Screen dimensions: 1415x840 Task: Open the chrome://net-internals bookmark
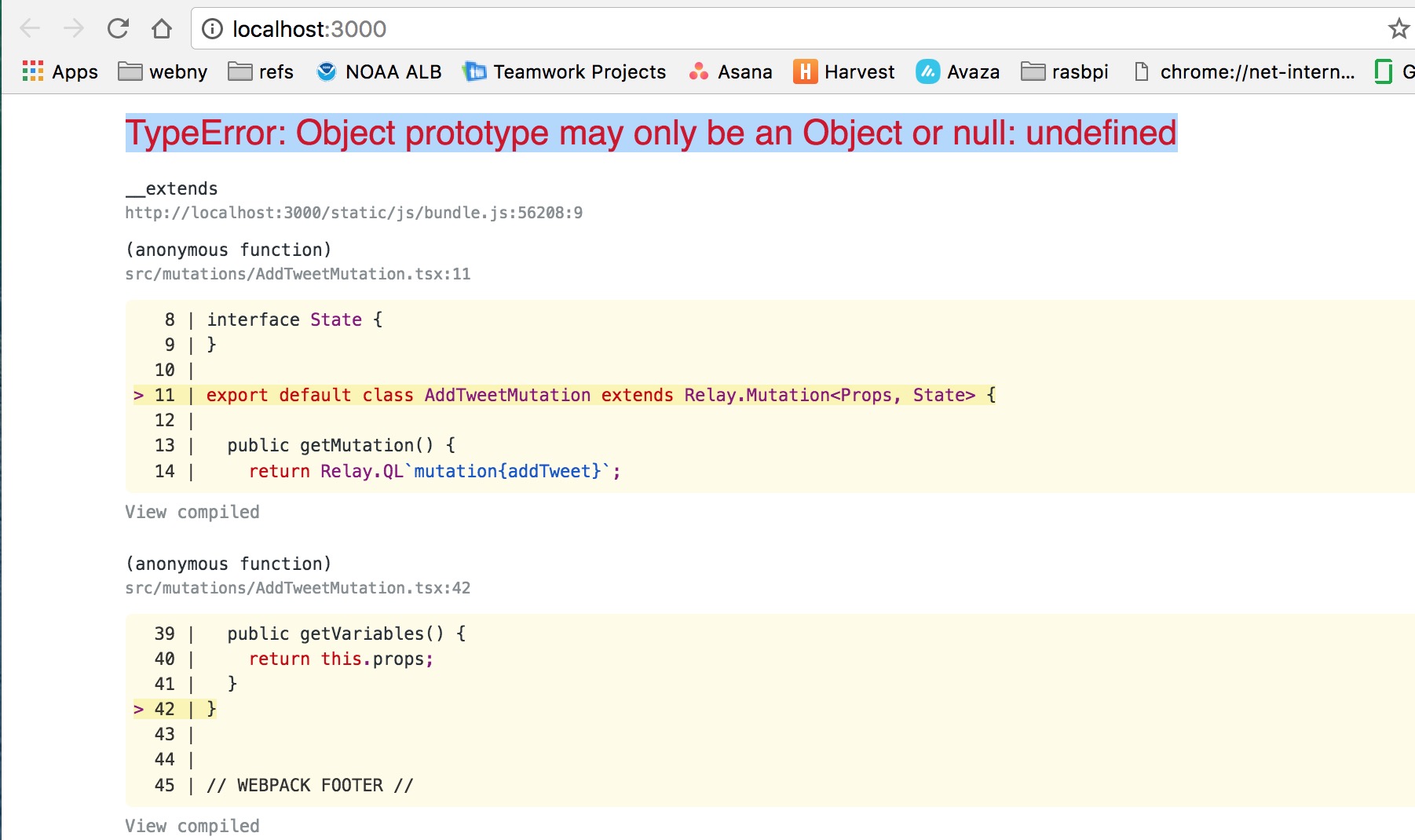(x=1245, y=71)
